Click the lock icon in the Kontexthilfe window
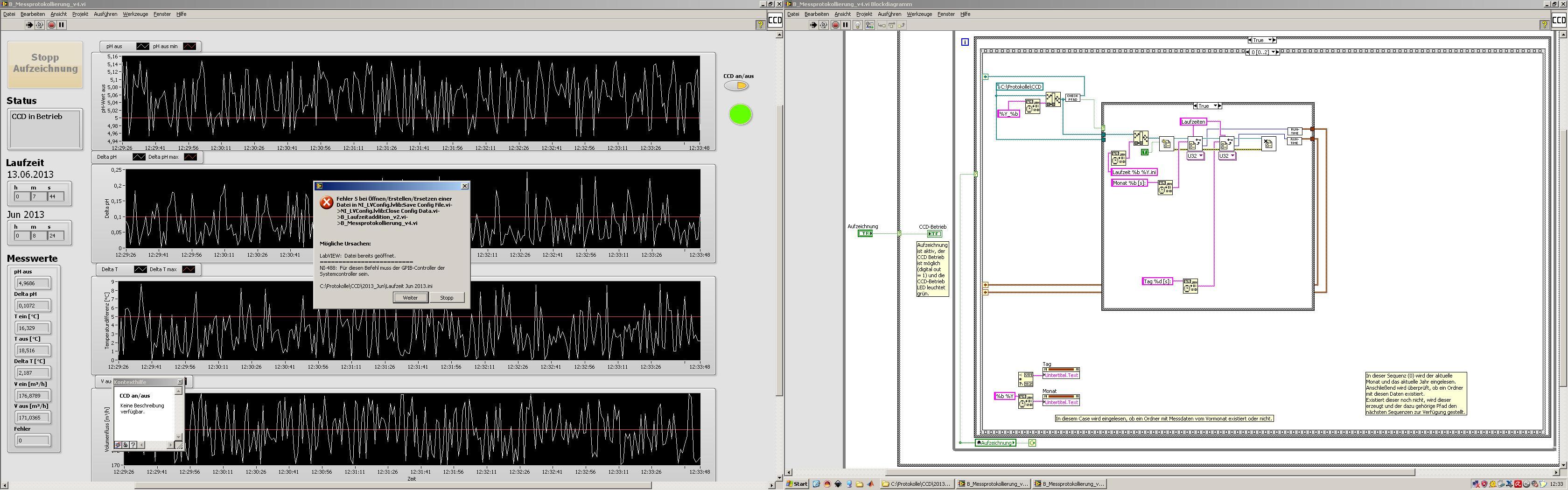 pyautogui.click(x=126, y=445)
